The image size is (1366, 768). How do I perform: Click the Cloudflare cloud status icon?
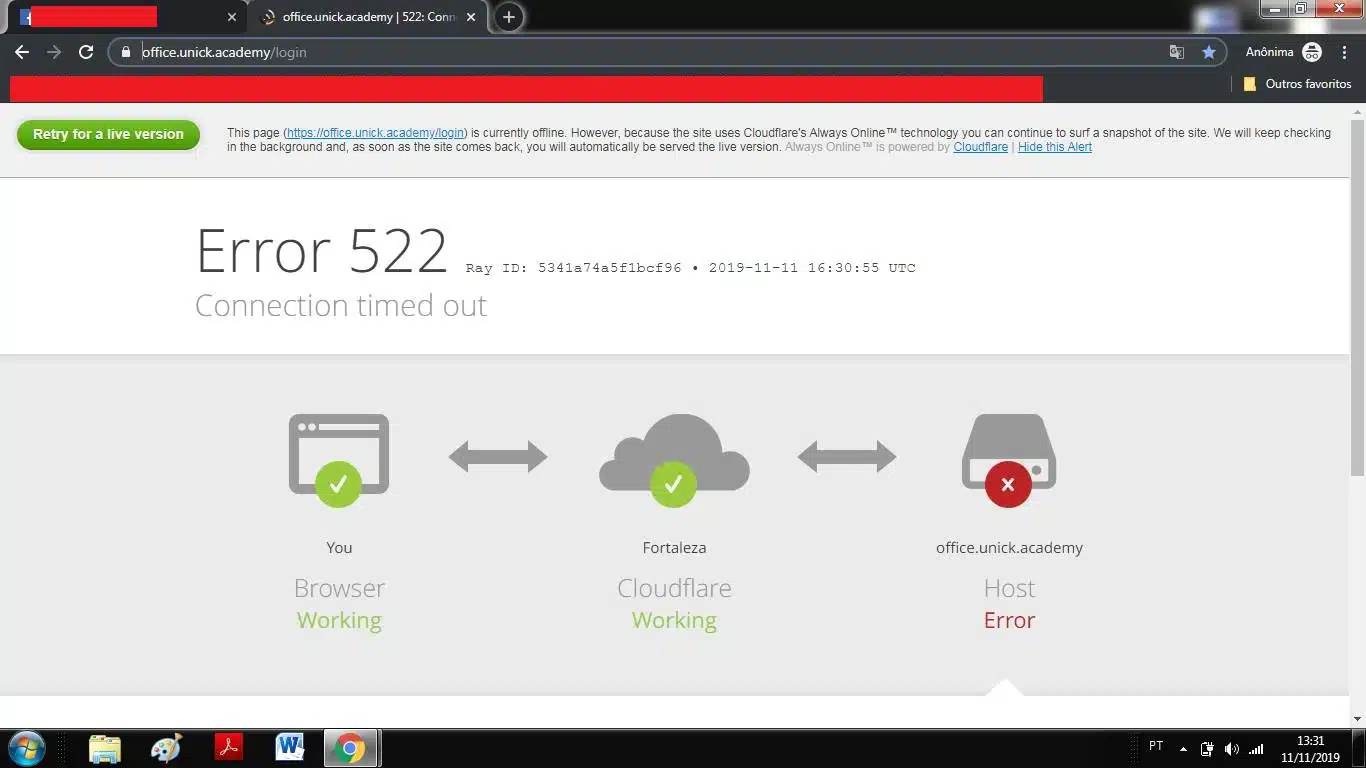pos(674,459)
